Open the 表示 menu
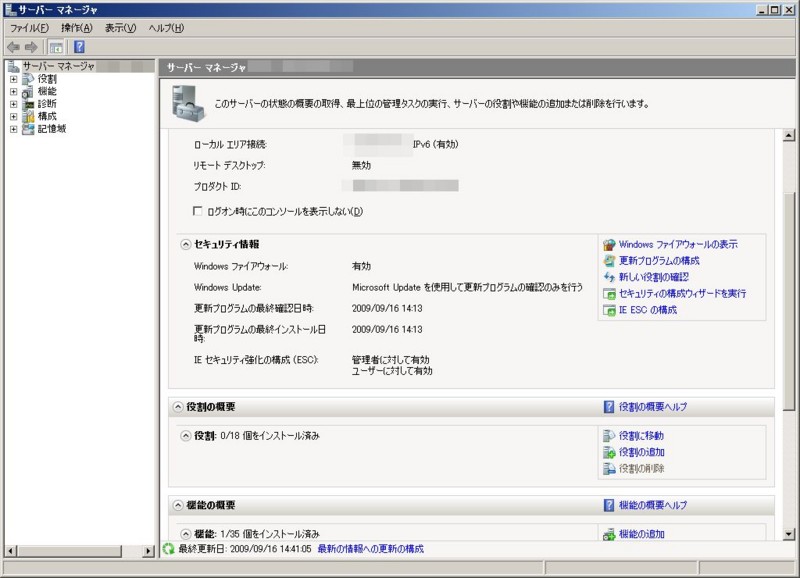Viewport: 800px width, 578px height. [x=118, y=28]
